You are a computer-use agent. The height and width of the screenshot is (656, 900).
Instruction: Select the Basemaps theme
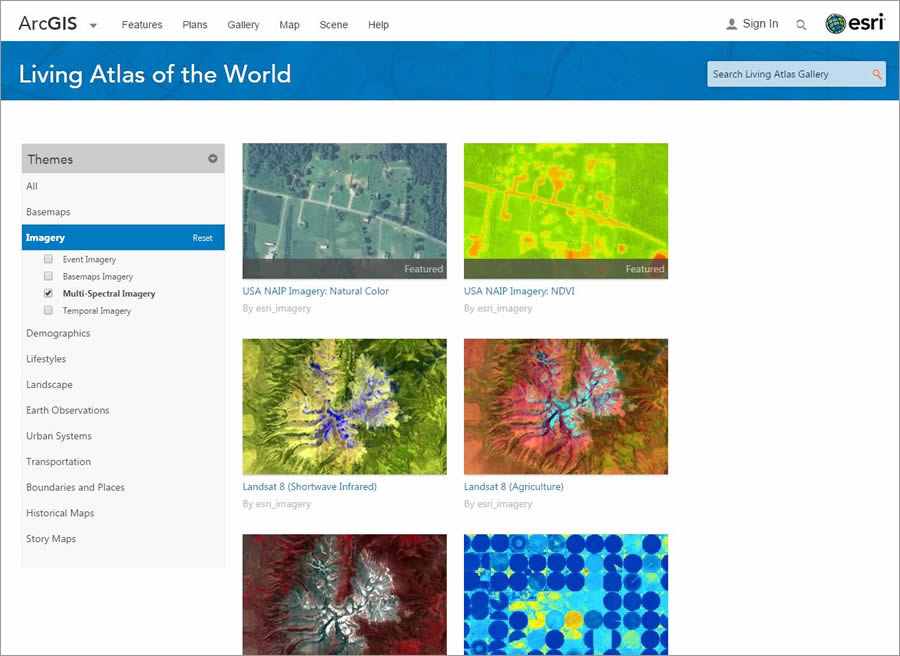[x=48, y=212]
